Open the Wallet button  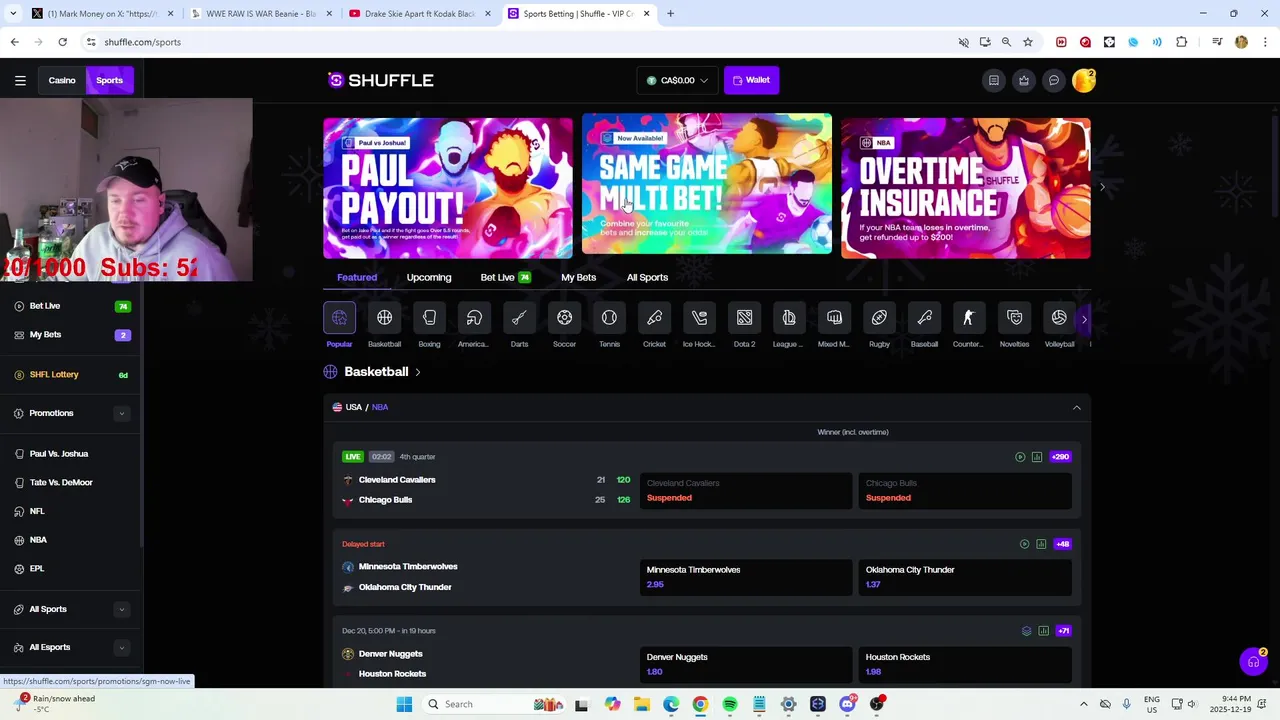(x=751, y=80)
